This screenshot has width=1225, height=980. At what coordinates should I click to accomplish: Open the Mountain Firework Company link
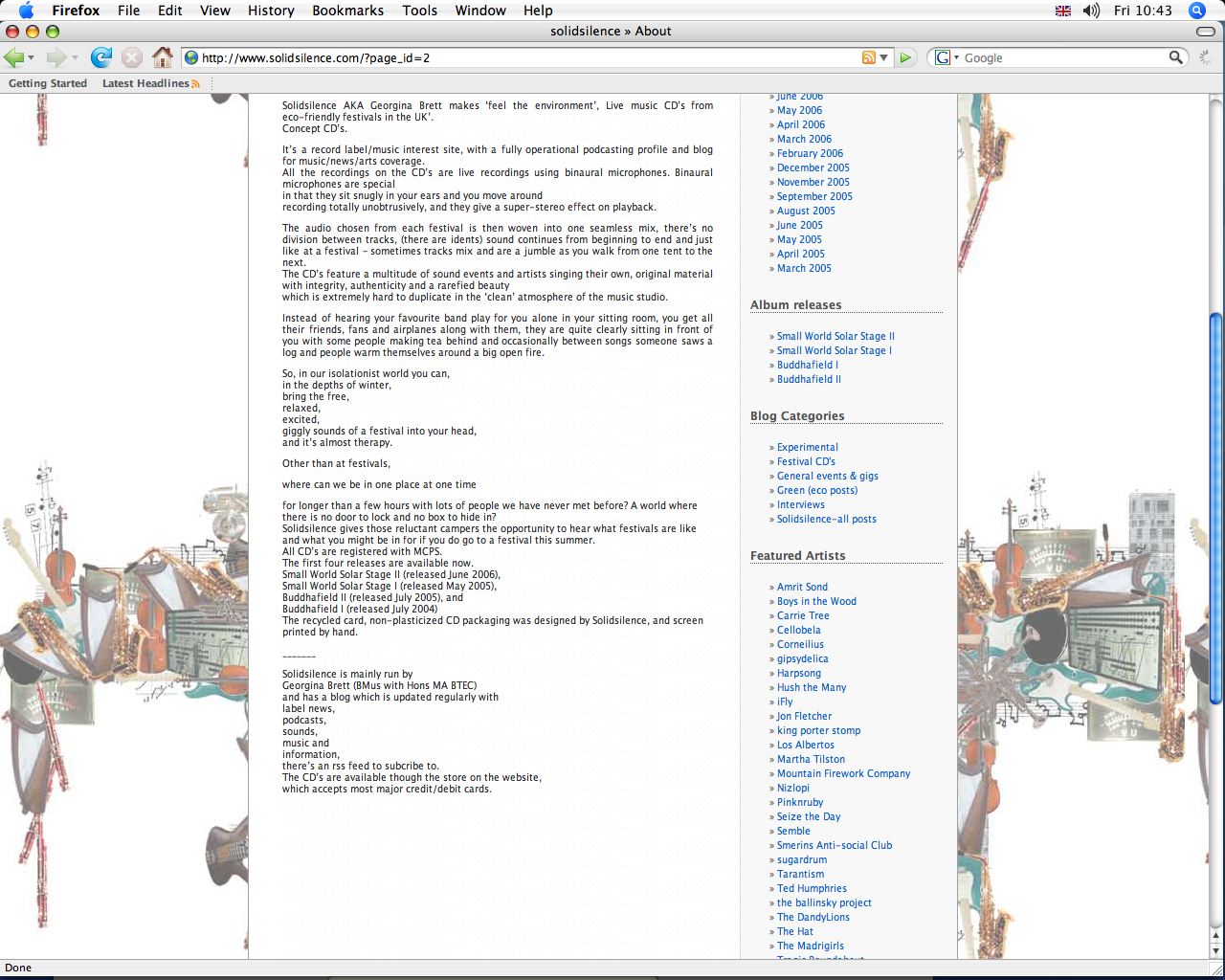(843, 773)
